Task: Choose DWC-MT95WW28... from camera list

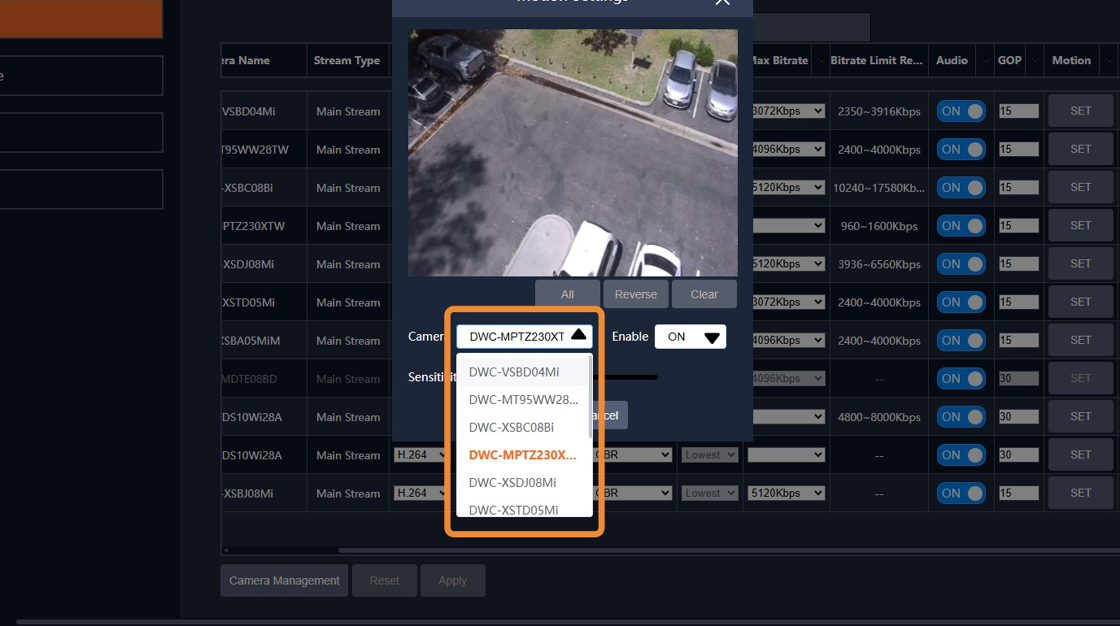Action: click(x=522, y=399)
